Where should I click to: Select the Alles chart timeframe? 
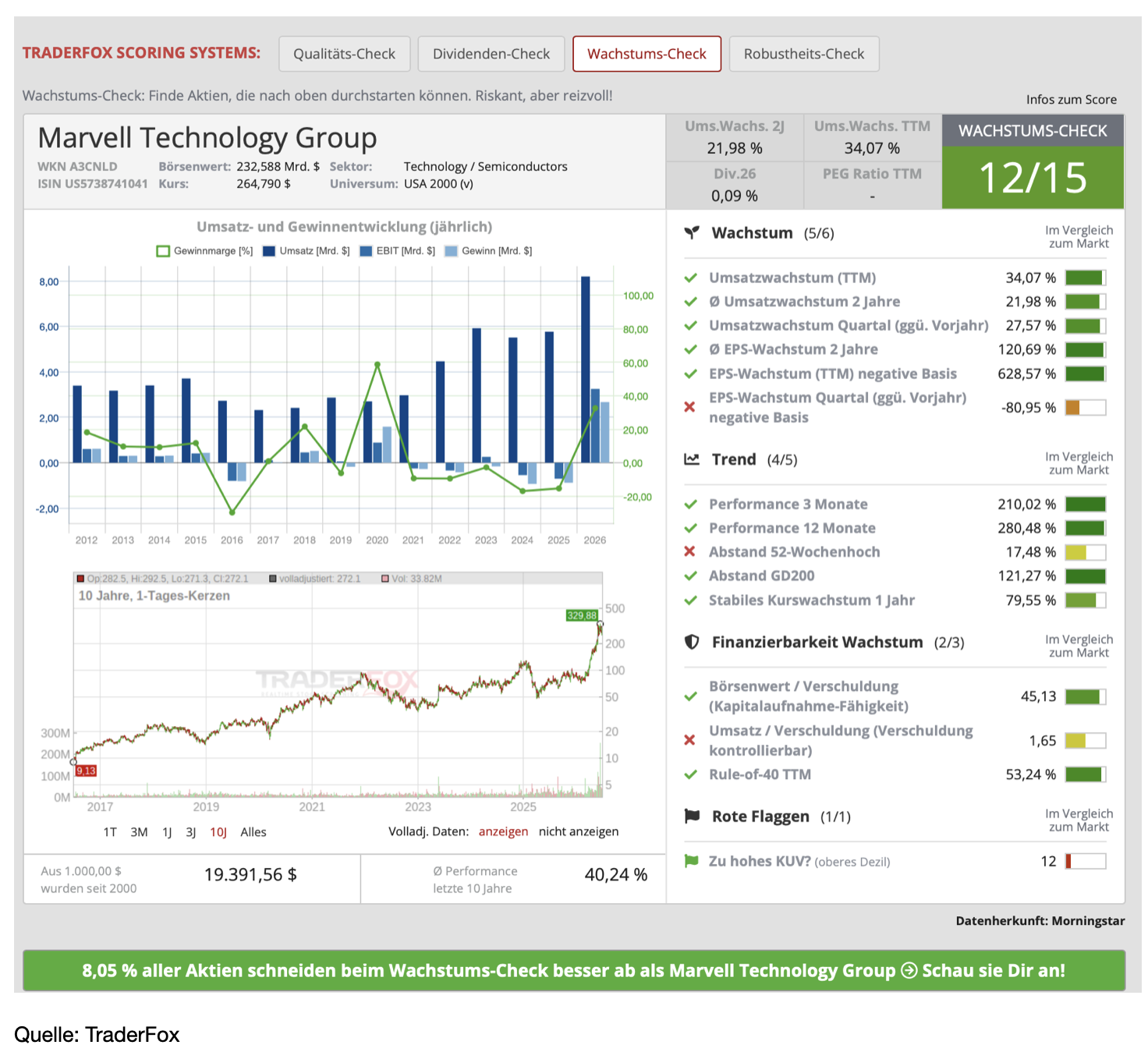253,832
